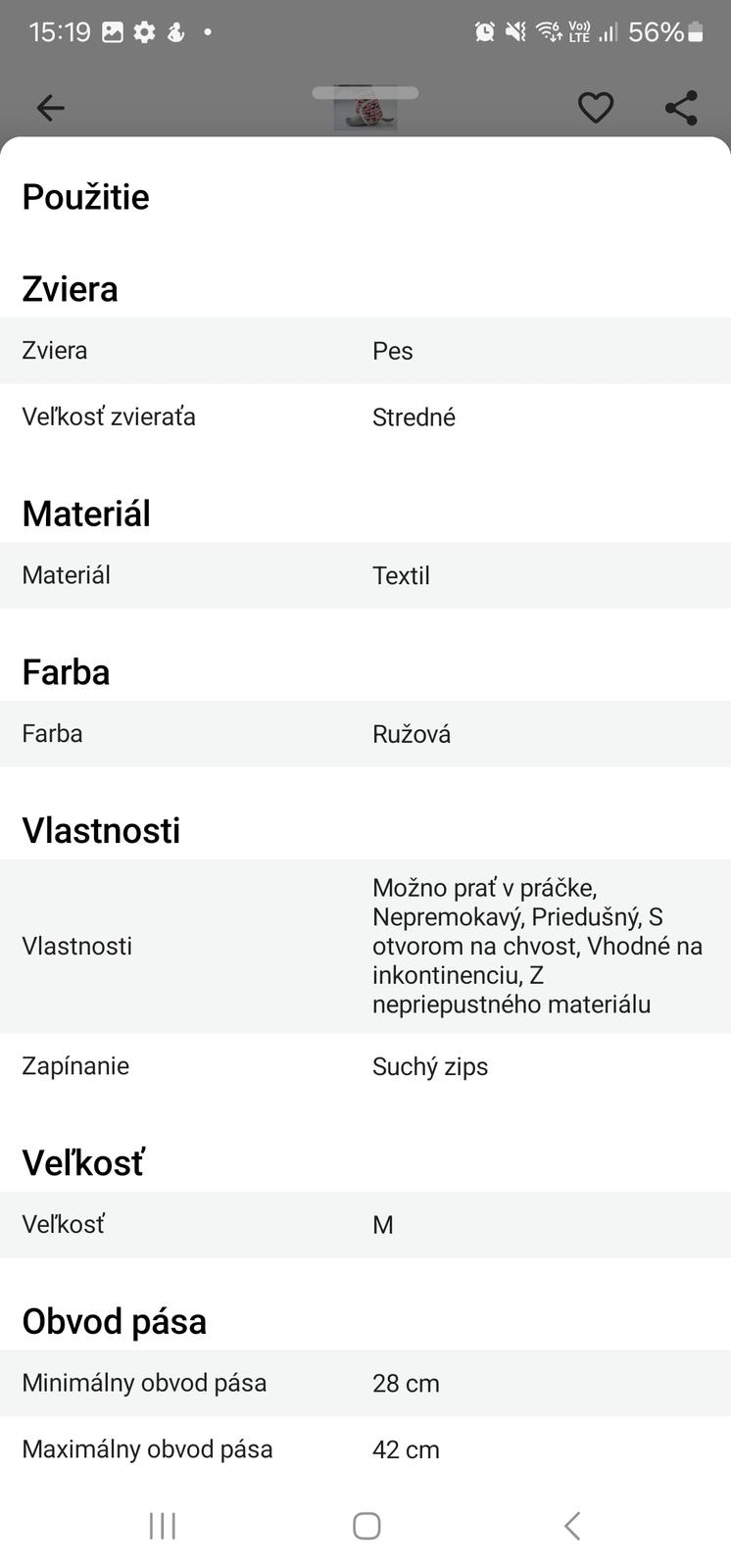This screenshot has width=731, height=1568.
Task: Select the Zviera row showing Pes
Action: coord(365,351)
